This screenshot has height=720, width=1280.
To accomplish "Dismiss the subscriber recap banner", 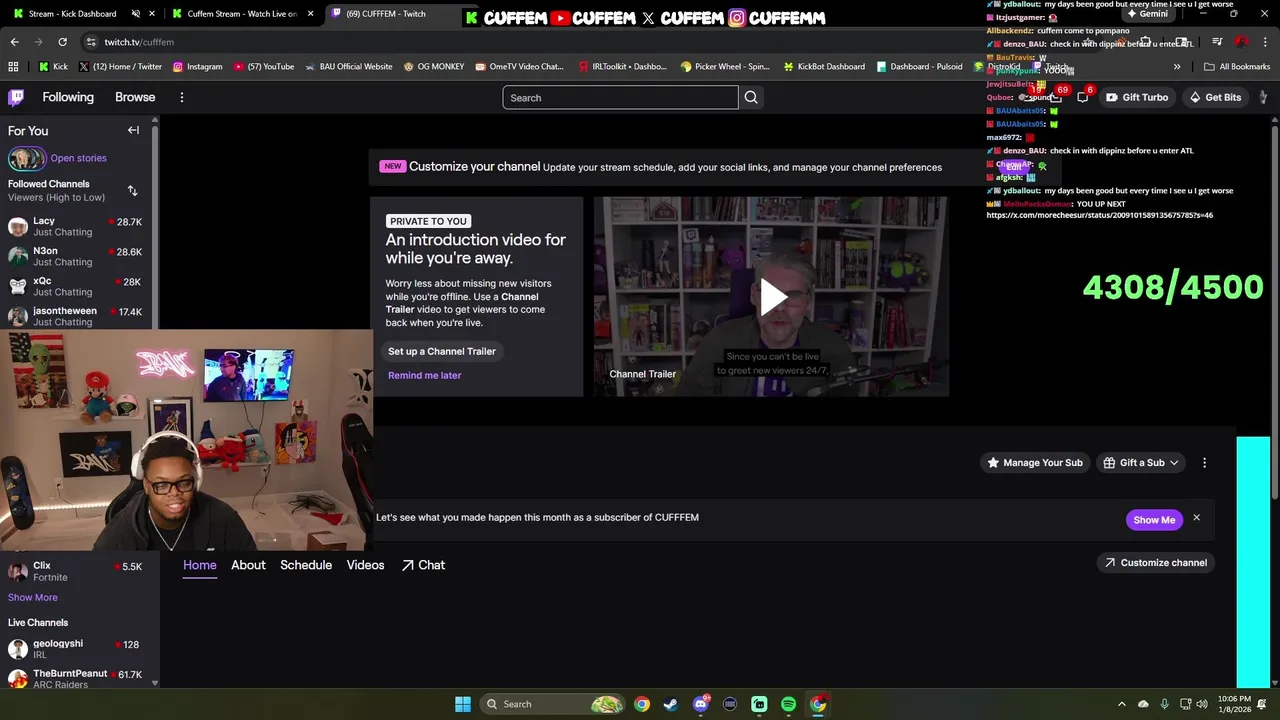I will (1196, 518).
